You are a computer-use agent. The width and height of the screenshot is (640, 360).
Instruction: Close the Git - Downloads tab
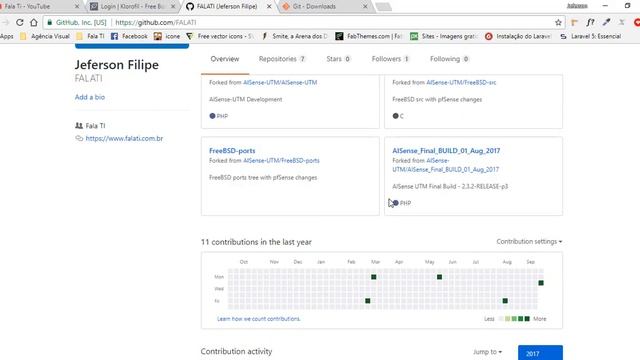pos(365,7)
